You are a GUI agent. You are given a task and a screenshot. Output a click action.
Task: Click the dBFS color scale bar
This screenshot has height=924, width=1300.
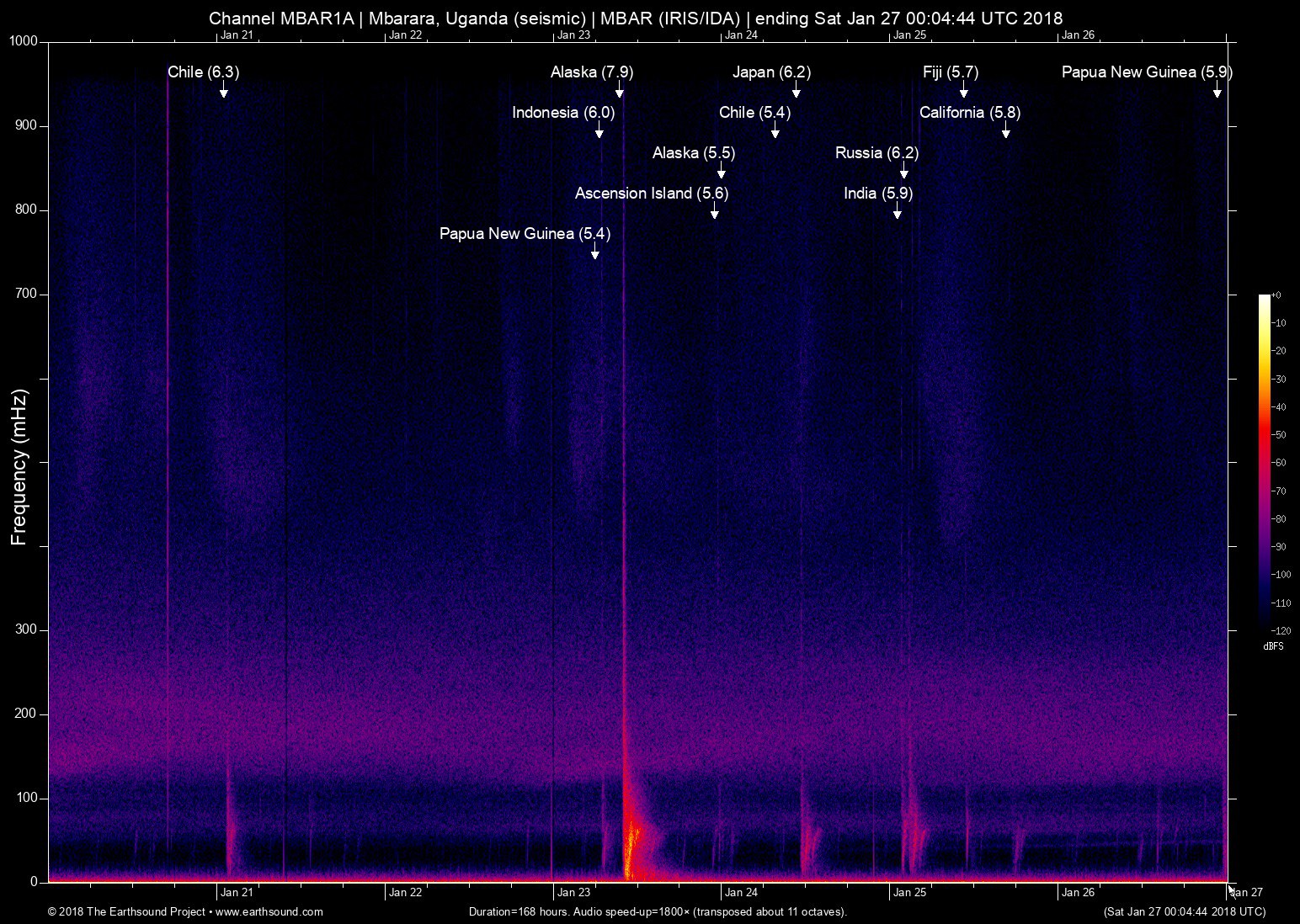[1264, 463]
